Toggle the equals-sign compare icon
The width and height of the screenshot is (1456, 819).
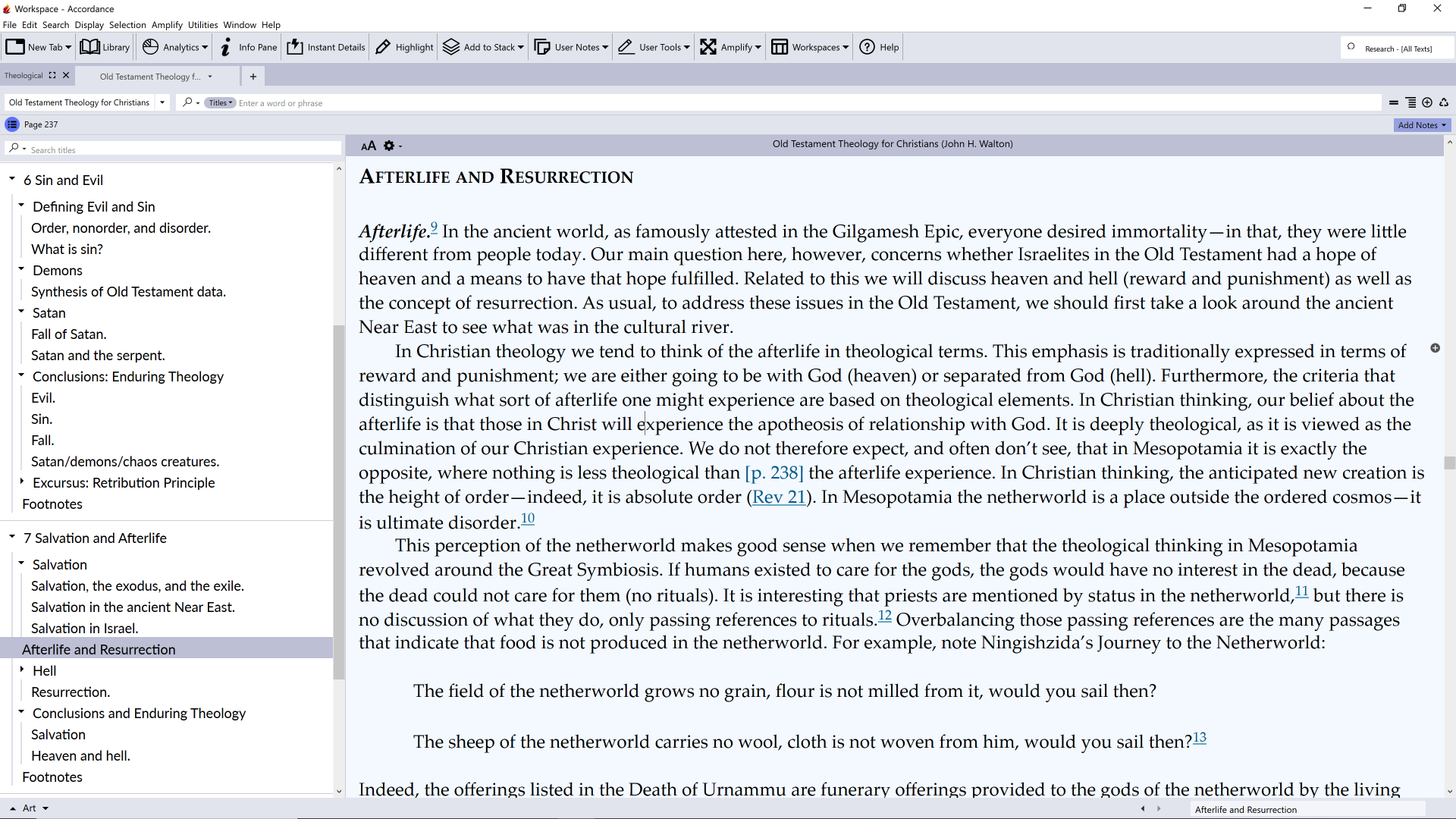point(1394,102)
